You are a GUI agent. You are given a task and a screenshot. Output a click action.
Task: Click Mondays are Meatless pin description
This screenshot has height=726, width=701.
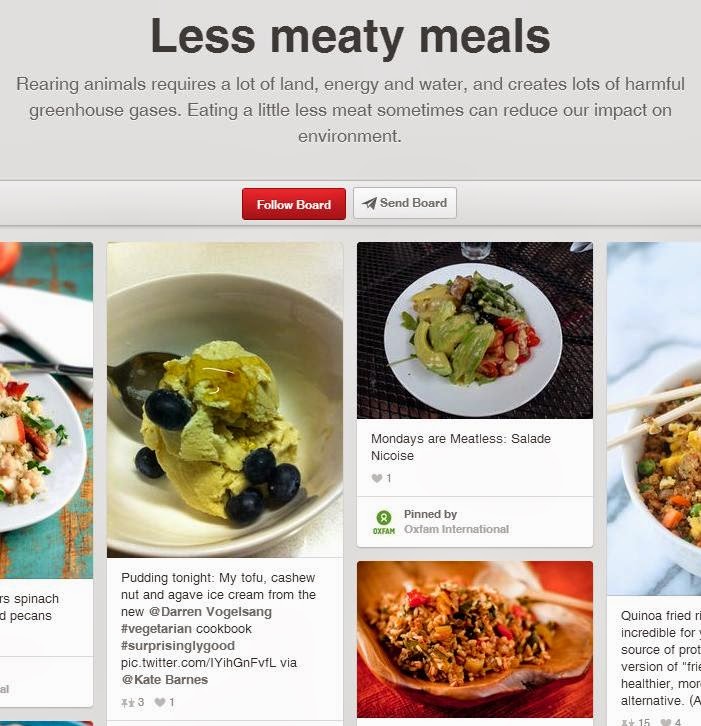(x=461, y=447)
